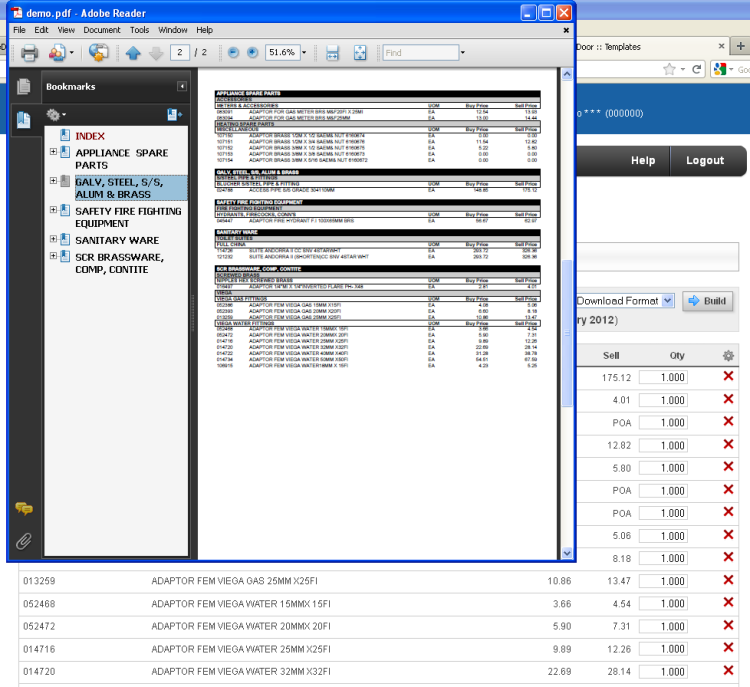Open the Pages thumbnail panel icon
Screen dimensions: 750x687
click(x=23, y=87)
